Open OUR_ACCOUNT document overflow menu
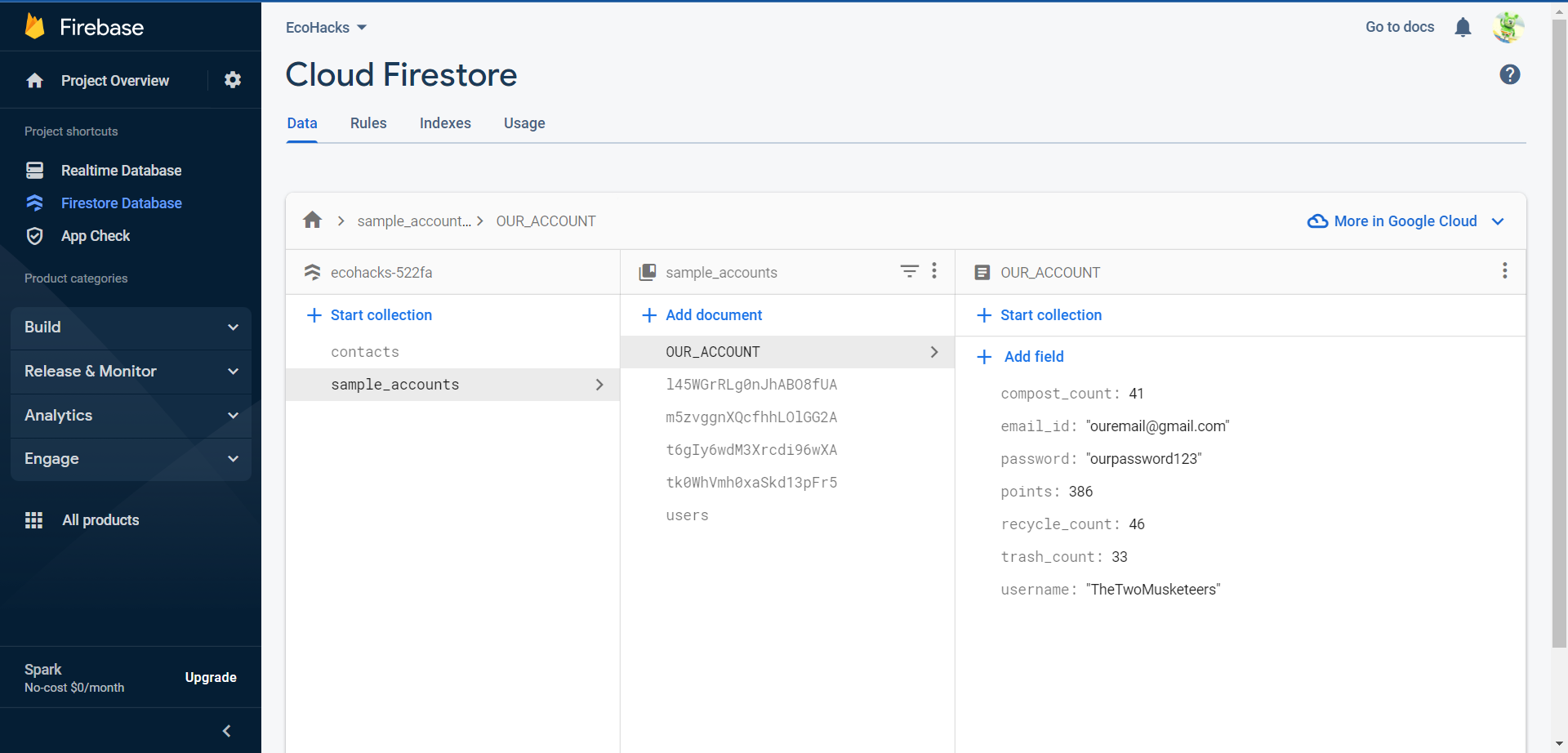 coord(1504,270)
